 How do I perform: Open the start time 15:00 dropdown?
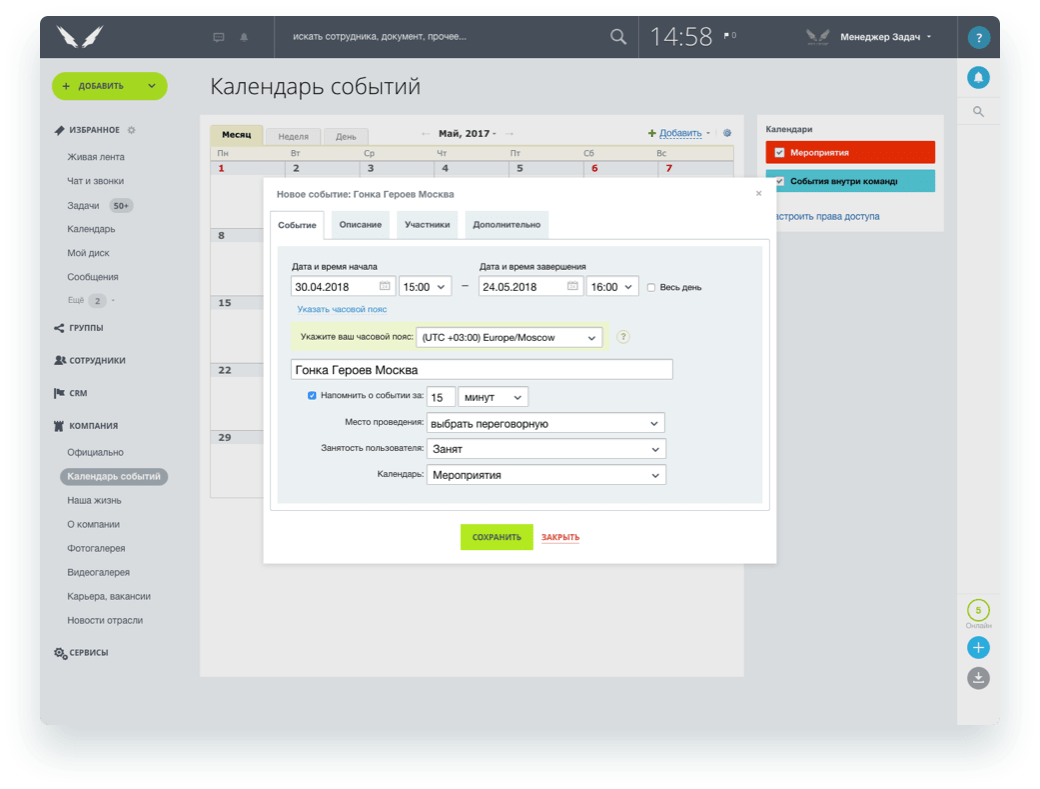pos(425,286)
